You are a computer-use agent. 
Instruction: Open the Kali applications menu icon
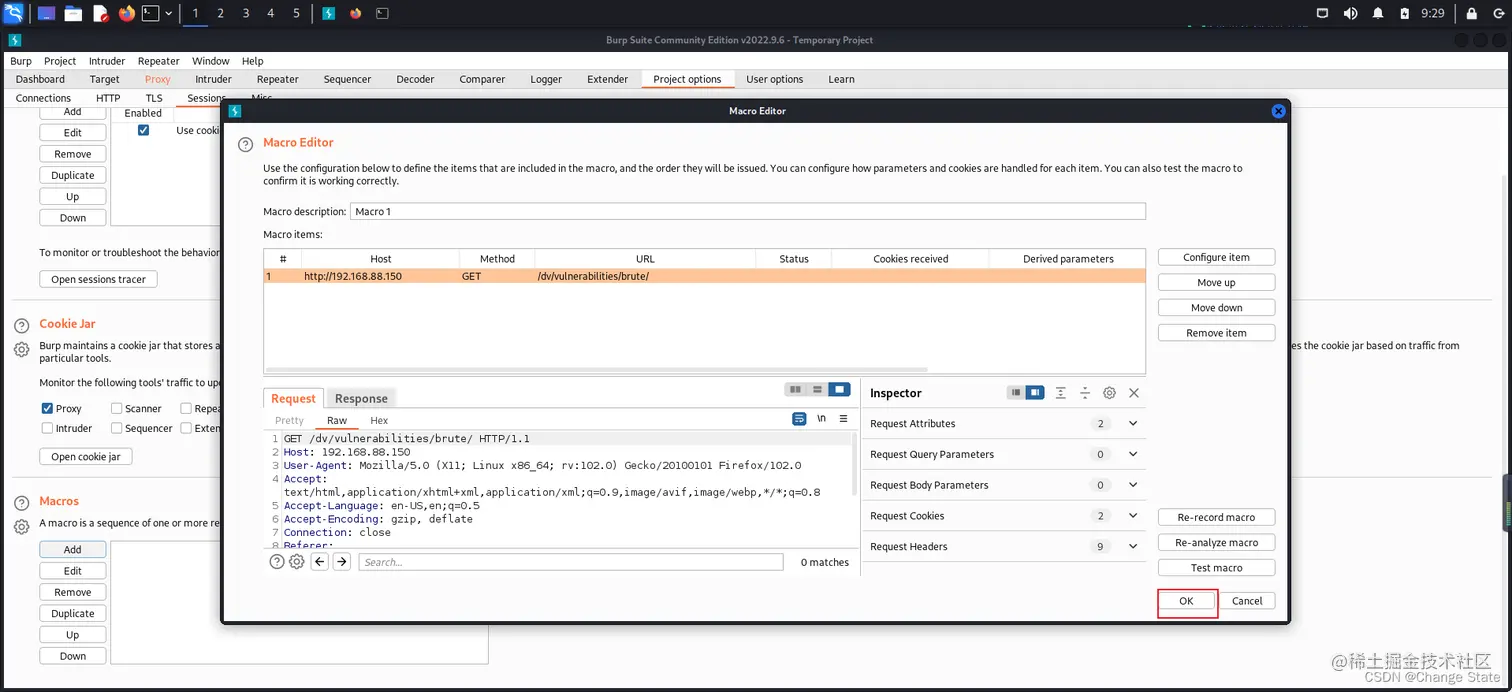click(x=14, y=14)
